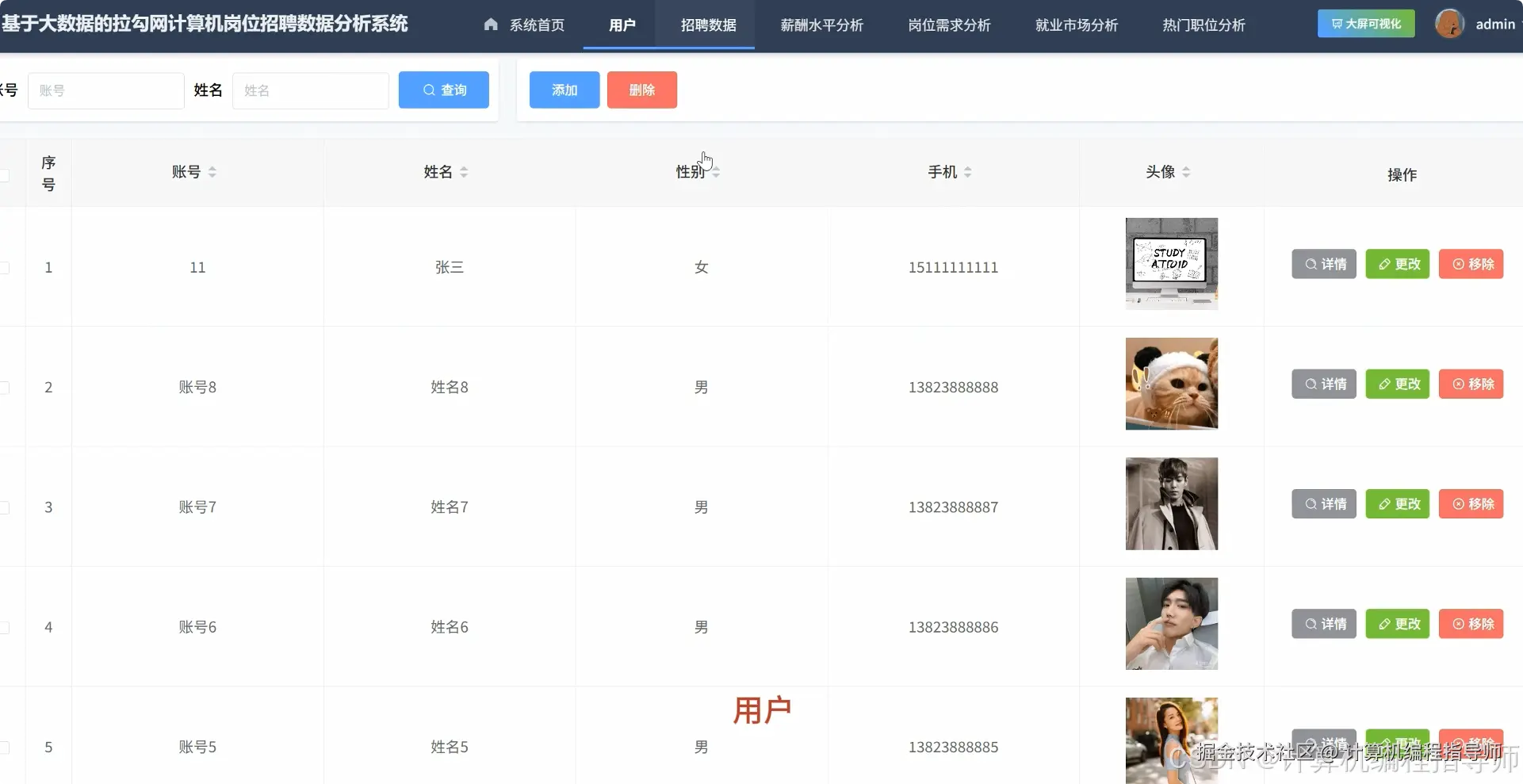The image size is (1523, 784).
Task: Check the selection checkbox for row 1
Action: (x=4, y=267)
